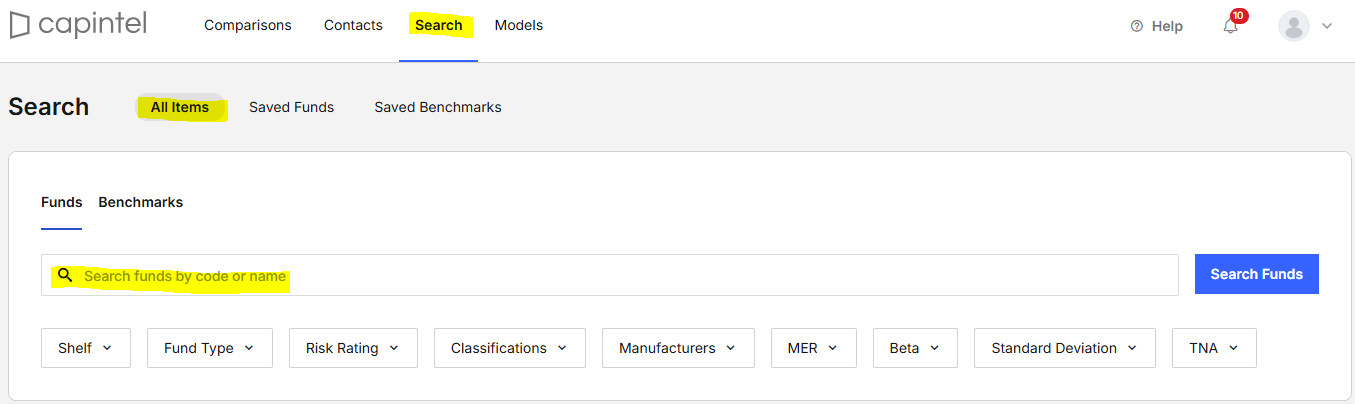
Task: Click the Search Funds button
Action: [x=1257, y=274]
